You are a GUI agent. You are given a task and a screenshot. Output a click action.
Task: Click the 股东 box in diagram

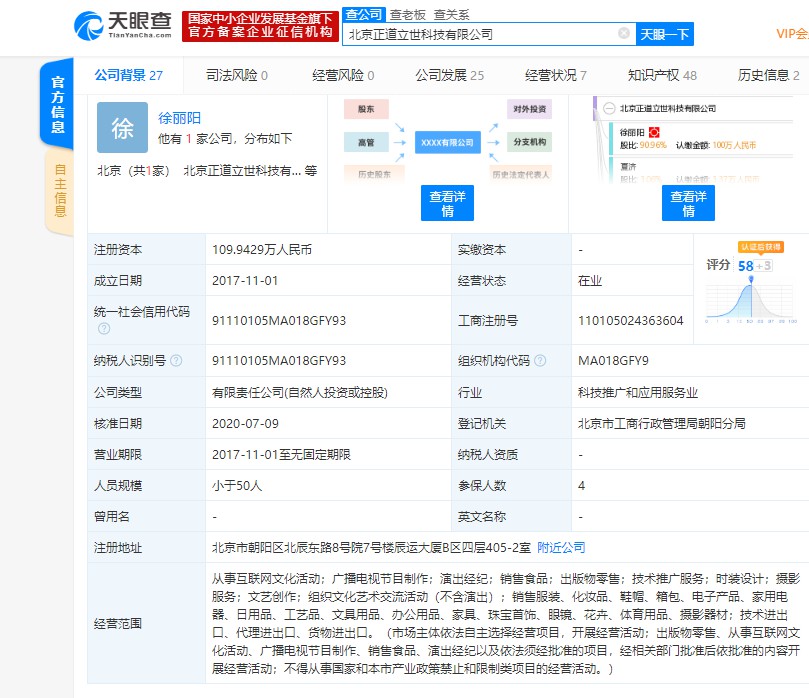pyautogui.click(x=366, y=109)
